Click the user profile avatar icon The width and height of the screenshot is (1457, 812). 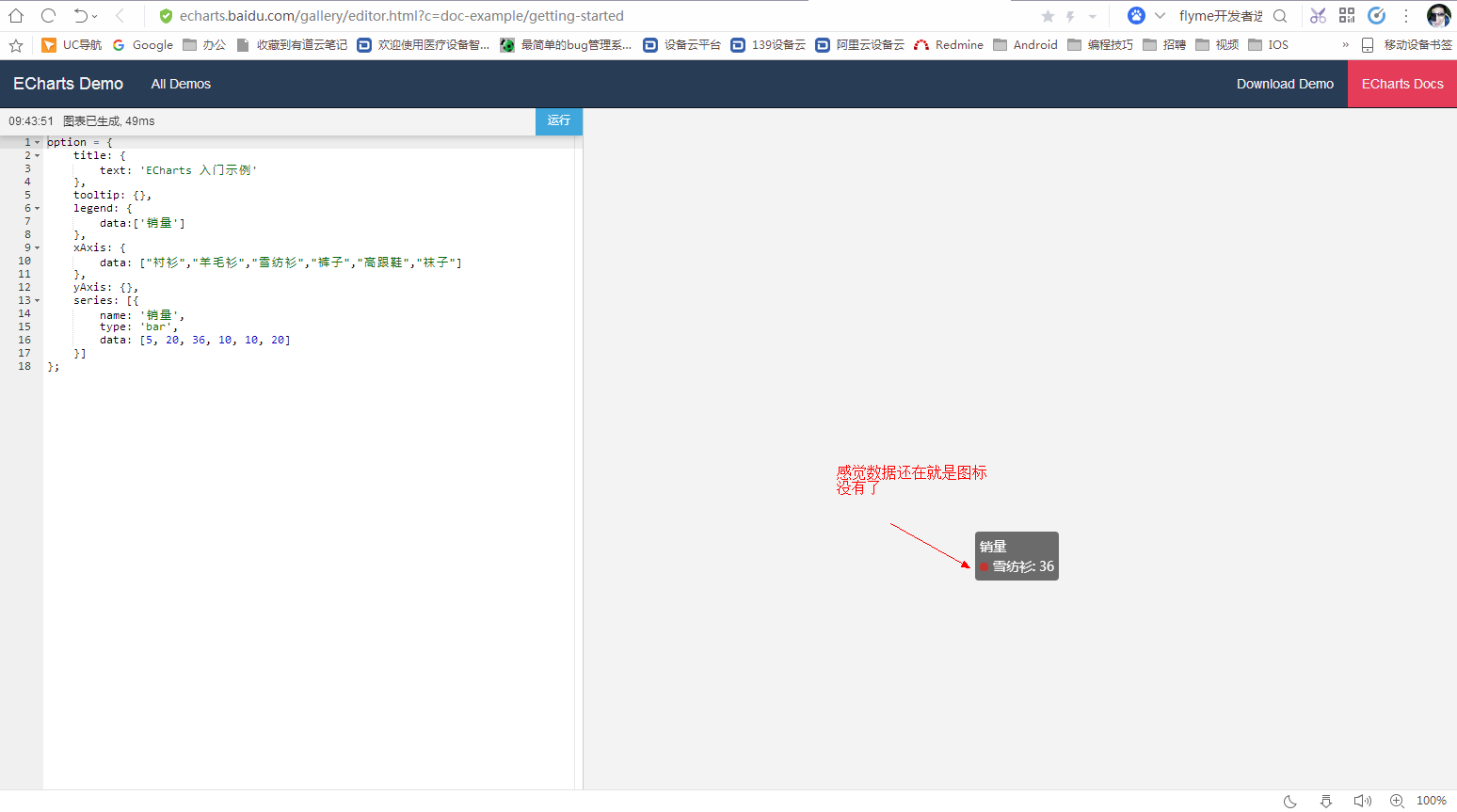[x=1439, y=15]
